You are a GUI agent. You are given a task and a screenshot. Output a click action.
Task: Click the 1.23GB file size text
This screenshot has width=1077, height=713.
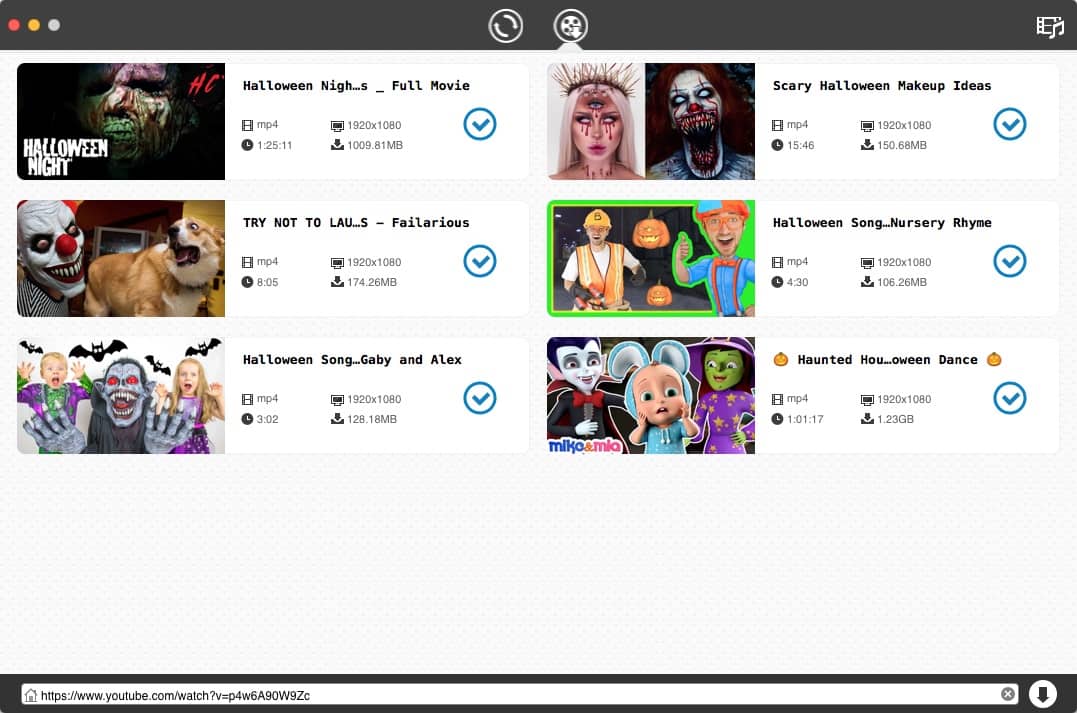895,419
